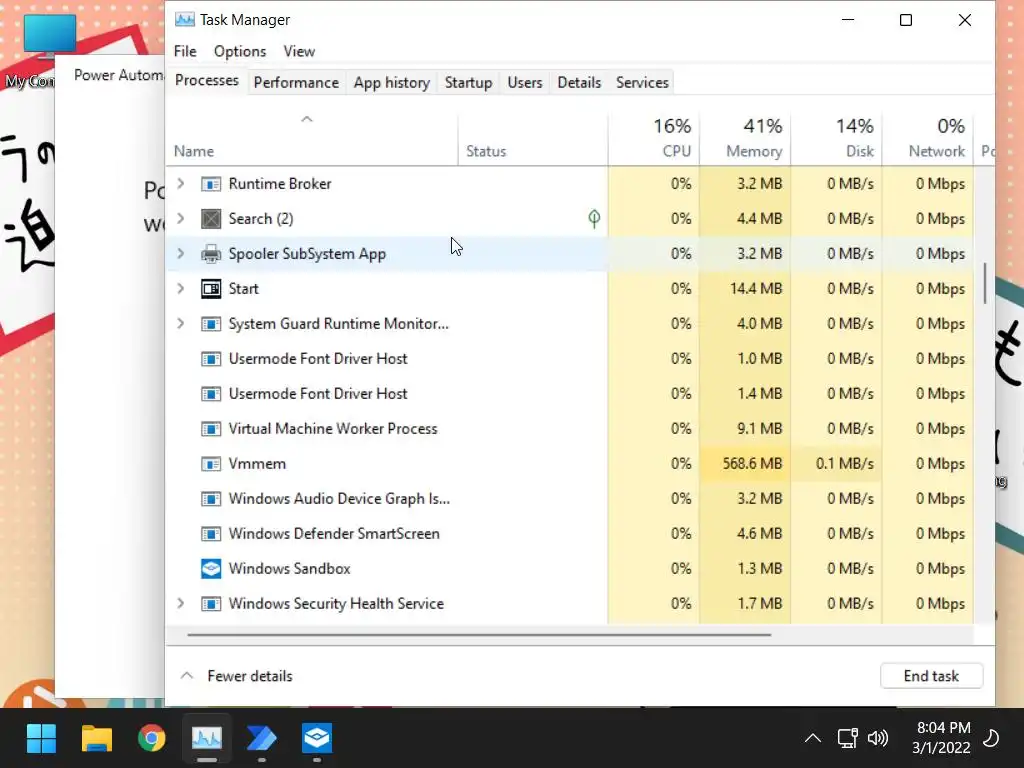Click the Runtime Broker process icon
The image size is (1024, 768).
point(210,184)
